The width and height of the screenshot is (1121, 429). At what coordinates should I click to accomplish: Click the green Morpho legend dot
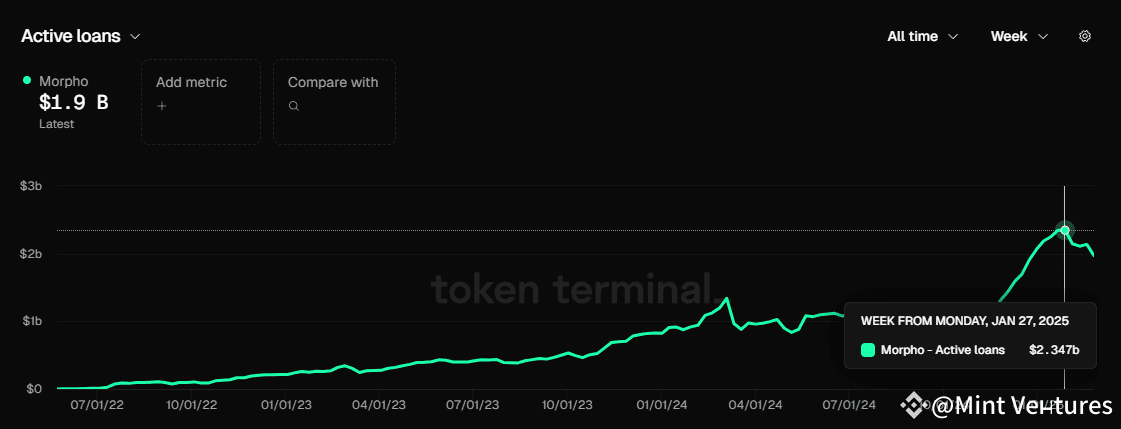tap(27, 81)
